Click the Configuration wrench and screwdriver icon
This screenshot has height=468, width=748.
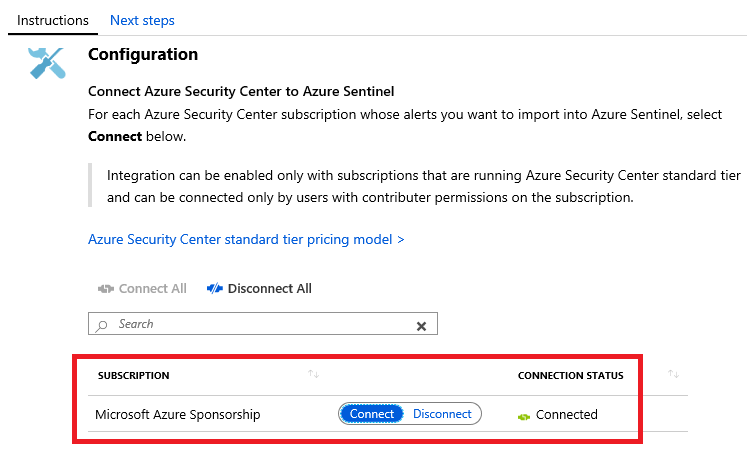[47, 63]
